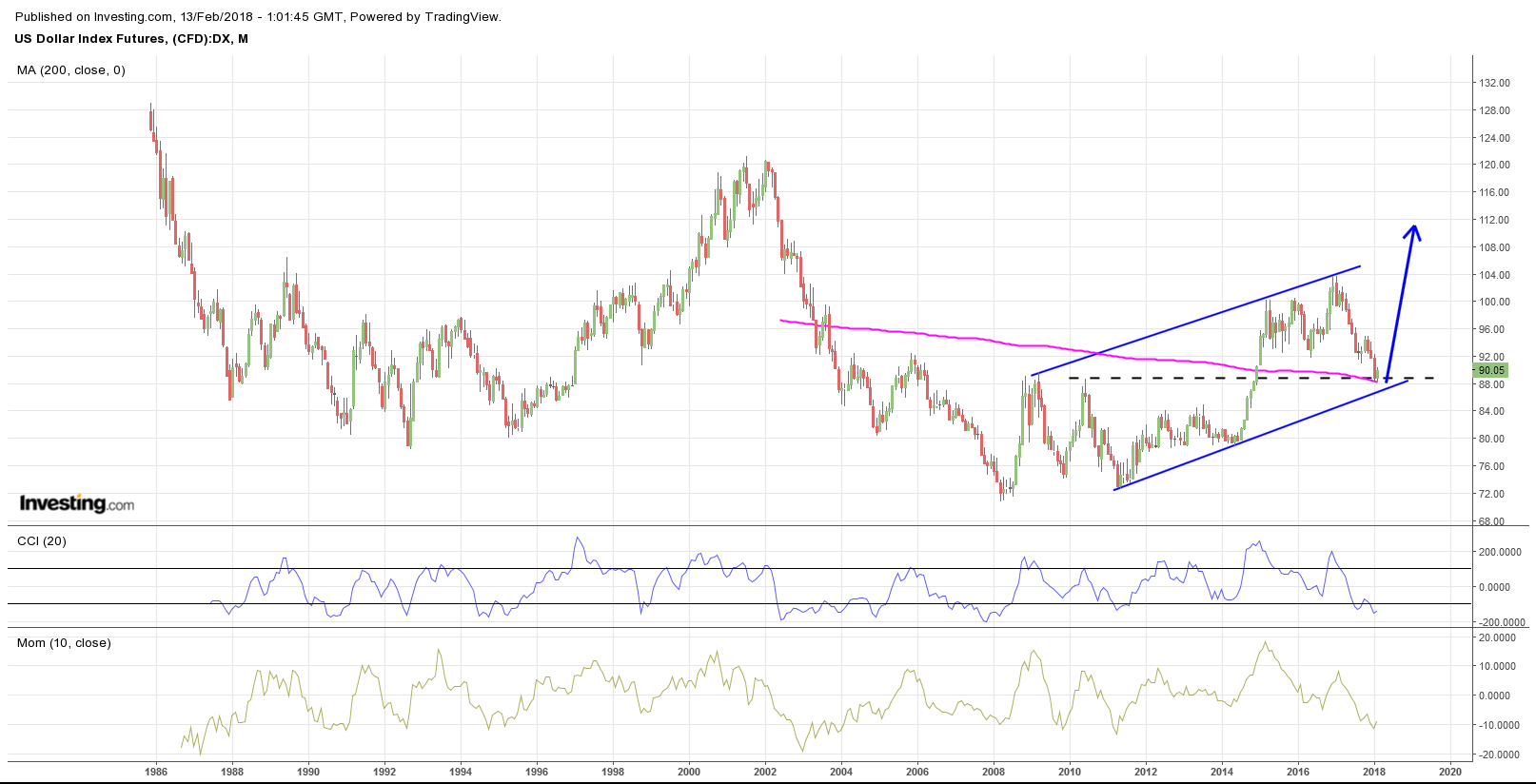Click the 2014 label on the time axis
Image resolution: width=1536 pixels, height=784 pixels.
click(x=1222, y=772)
